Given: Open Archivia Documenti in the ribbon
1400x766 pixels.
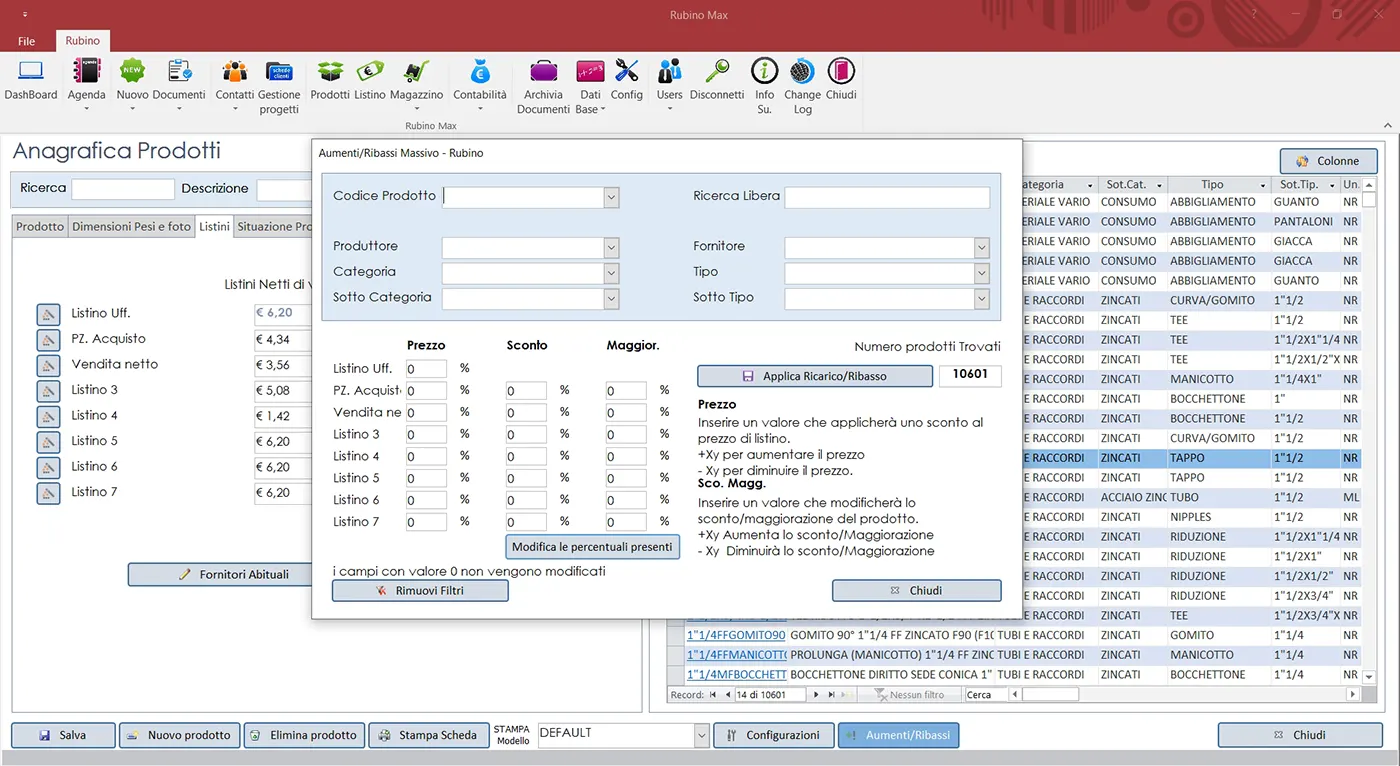Looking at the screenshot, I should (x=543, y=87).
